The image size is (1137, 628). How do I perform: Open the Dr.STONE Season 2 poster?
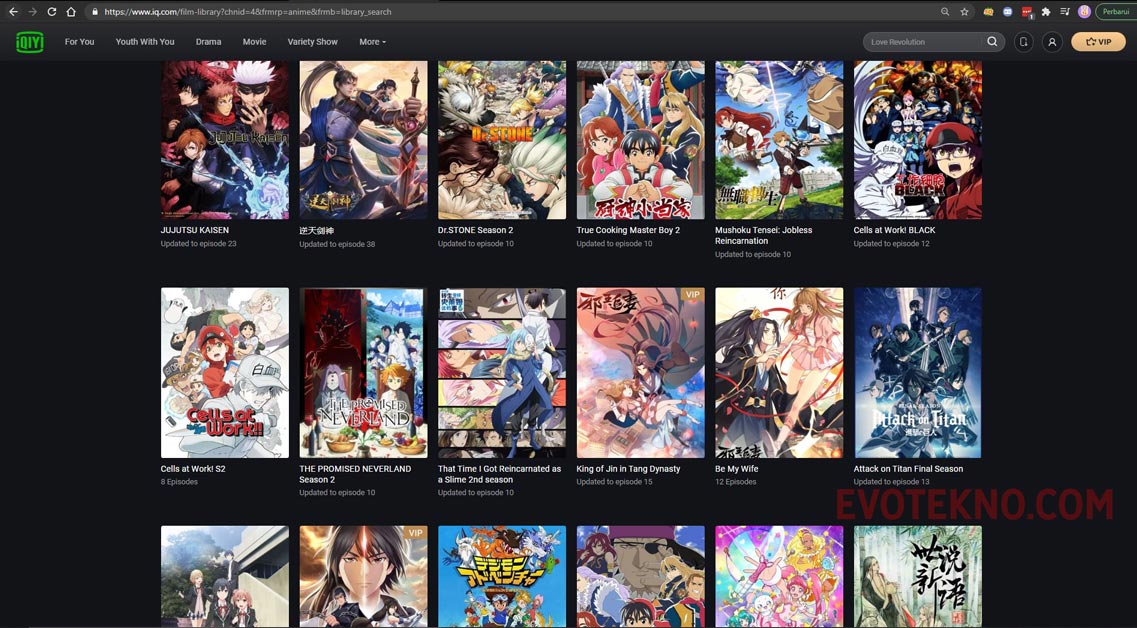click(x=502, y=140)
